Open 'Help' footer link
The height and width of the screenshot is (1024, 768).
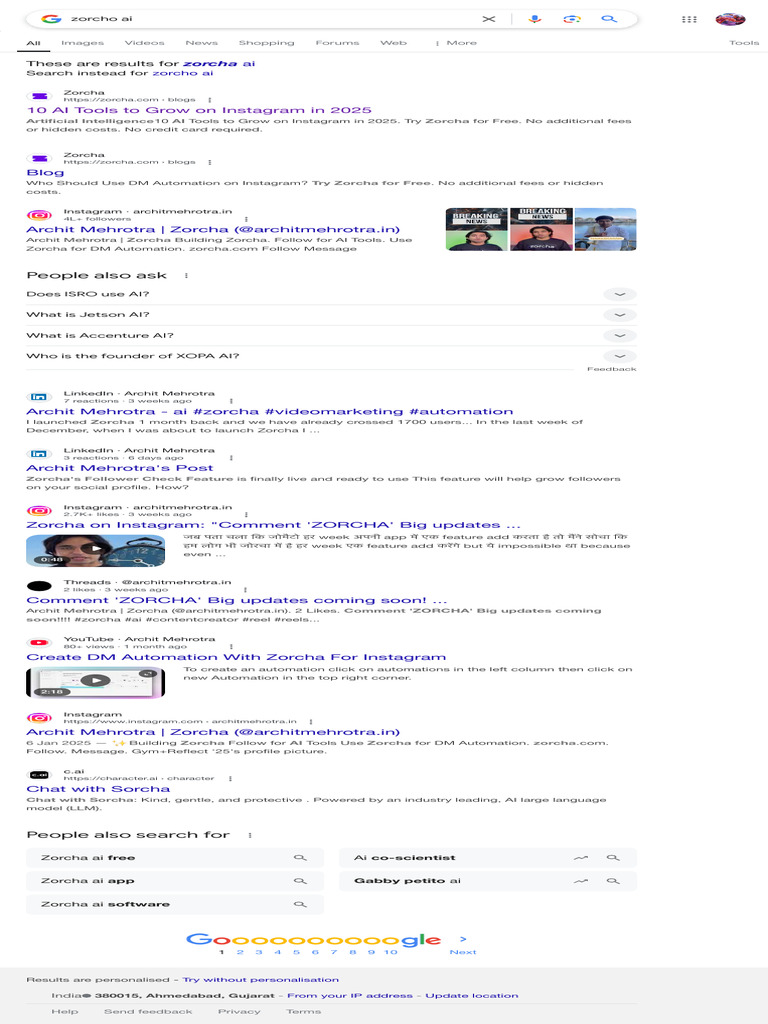65,1012
